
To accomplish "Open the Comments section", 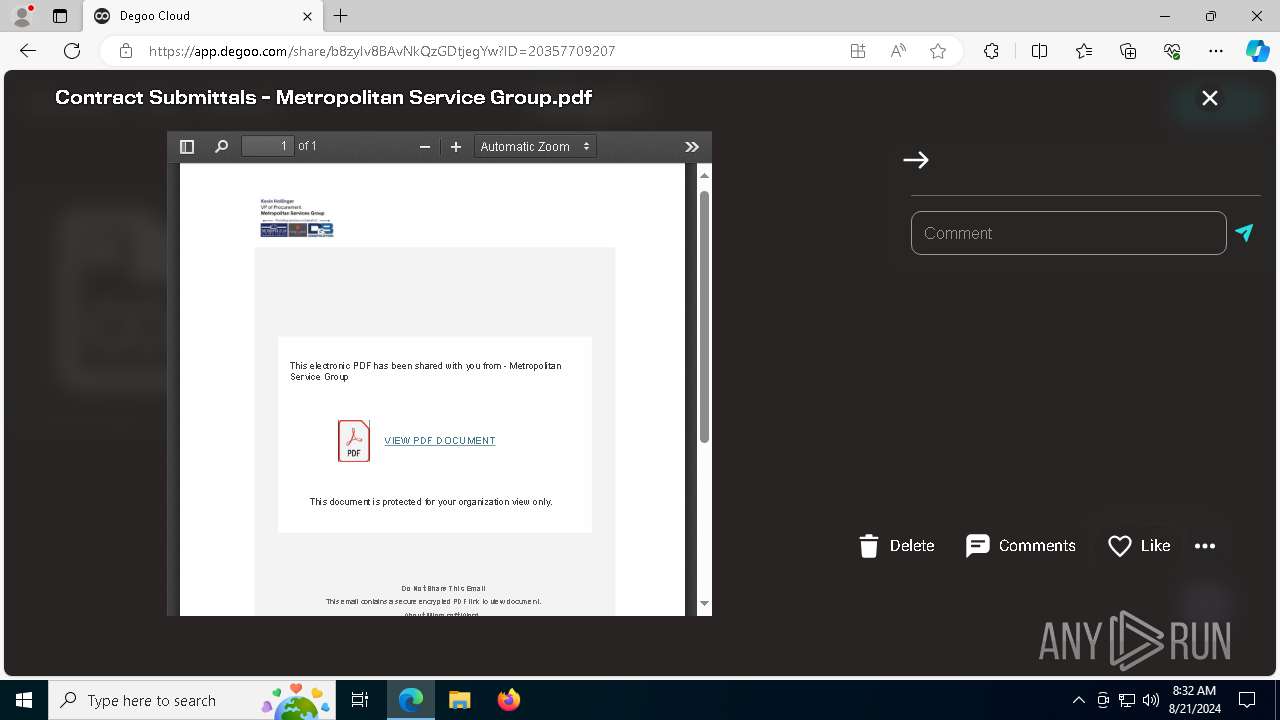I will pyautogui.click(x=1021, y=546).
